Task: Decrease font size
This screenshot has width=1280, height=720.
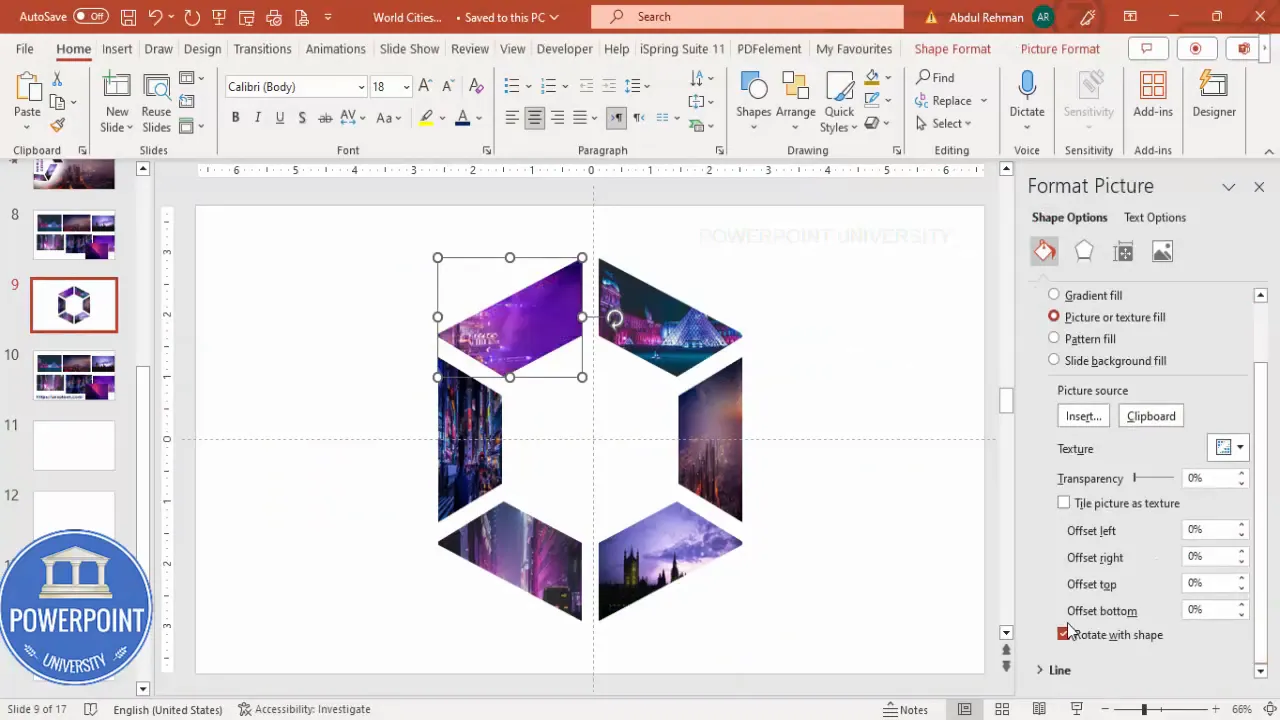Action: 449,87
